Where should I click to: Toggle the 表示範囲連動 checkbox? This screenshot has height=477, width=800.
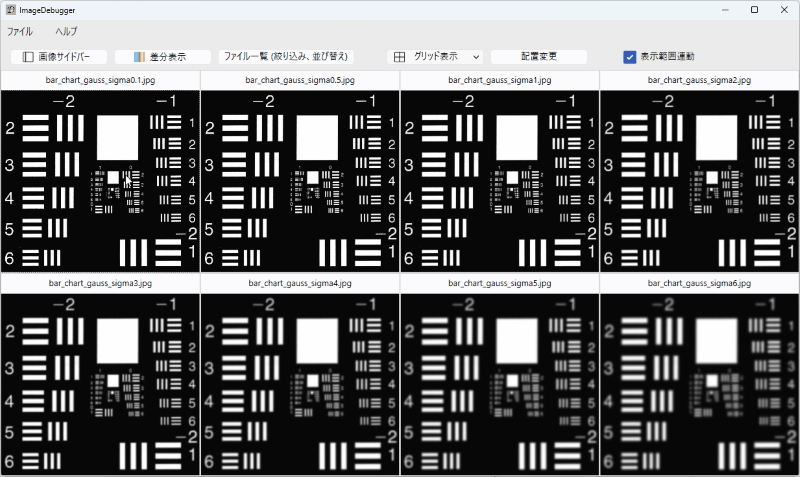coord(629,57)
